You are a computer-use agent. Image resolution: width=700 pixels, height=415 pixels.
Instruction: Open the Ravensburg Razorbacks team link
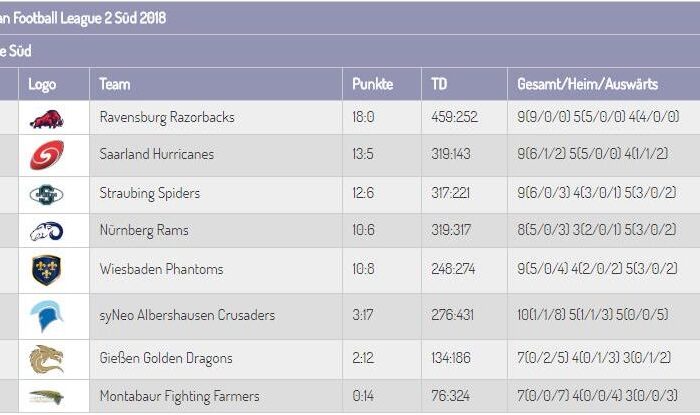pos(167,118)
